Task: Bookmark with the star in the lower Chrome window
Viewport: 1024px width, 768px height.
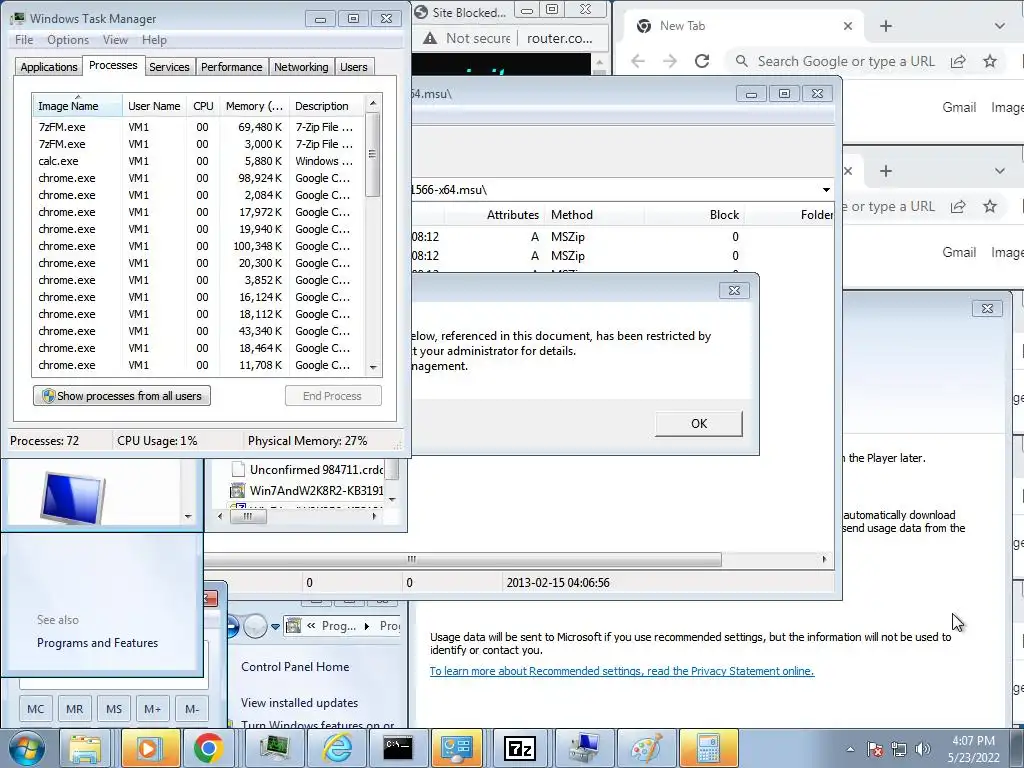Action: (990, 206)
